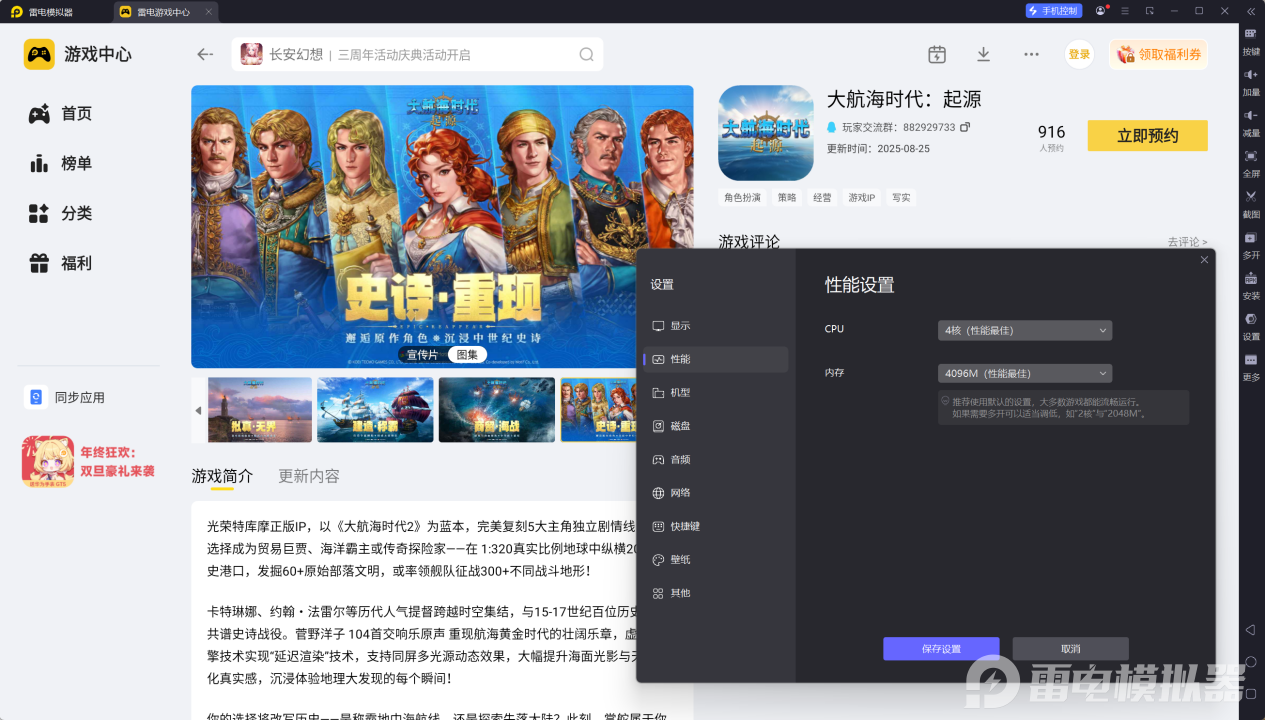Switch to the 图集 gallery view
Image resolution: width=1265 pixels, height=720 pixels.
tap(467, 355)
